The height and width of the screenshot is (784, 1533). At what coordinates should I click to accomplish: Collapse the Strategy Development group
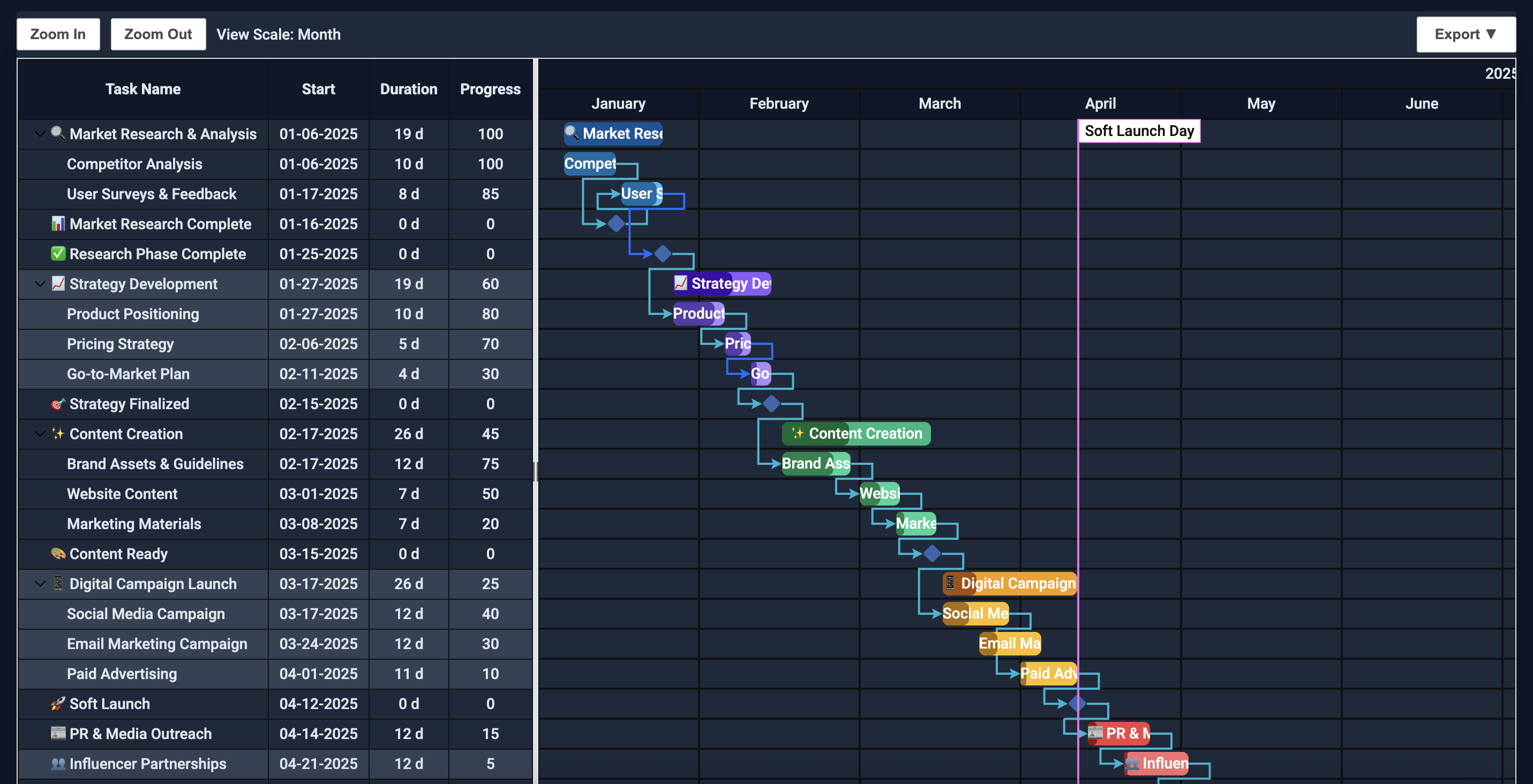click(40, 284)
